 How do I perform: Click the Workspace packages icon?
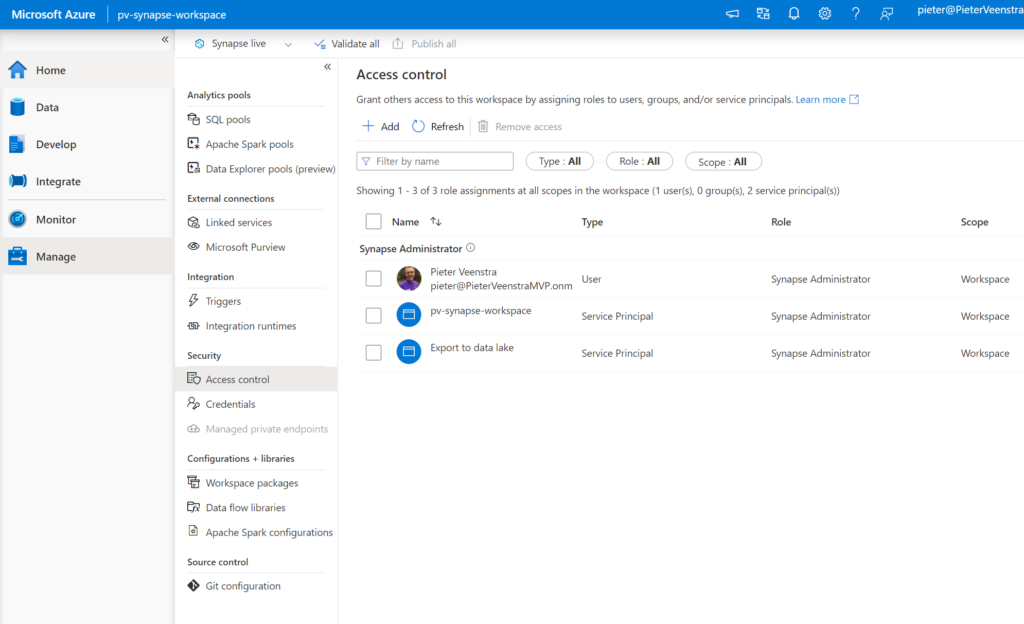[193, 482]
